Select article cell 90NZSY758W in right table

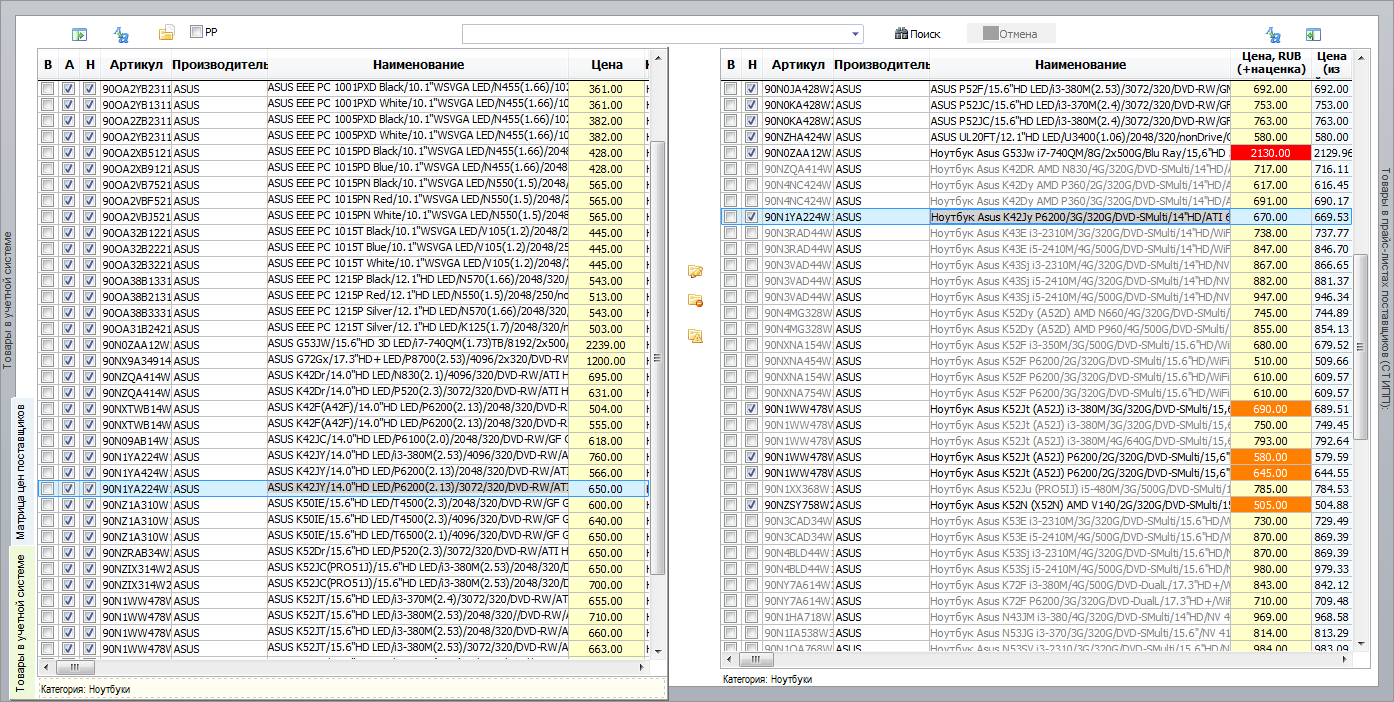[798, 505]
